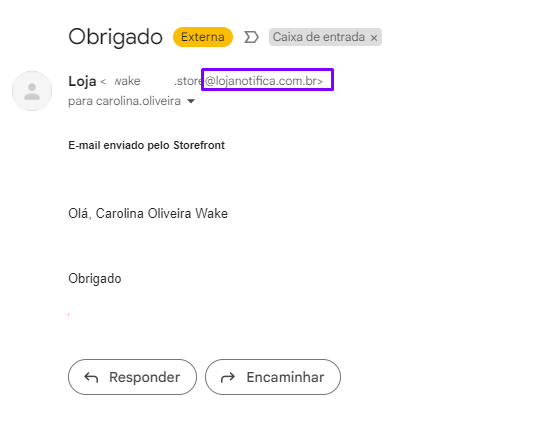Click the .store part of sender address
The width and height of the screenshot is (533, 436).
tap(189, 81)
